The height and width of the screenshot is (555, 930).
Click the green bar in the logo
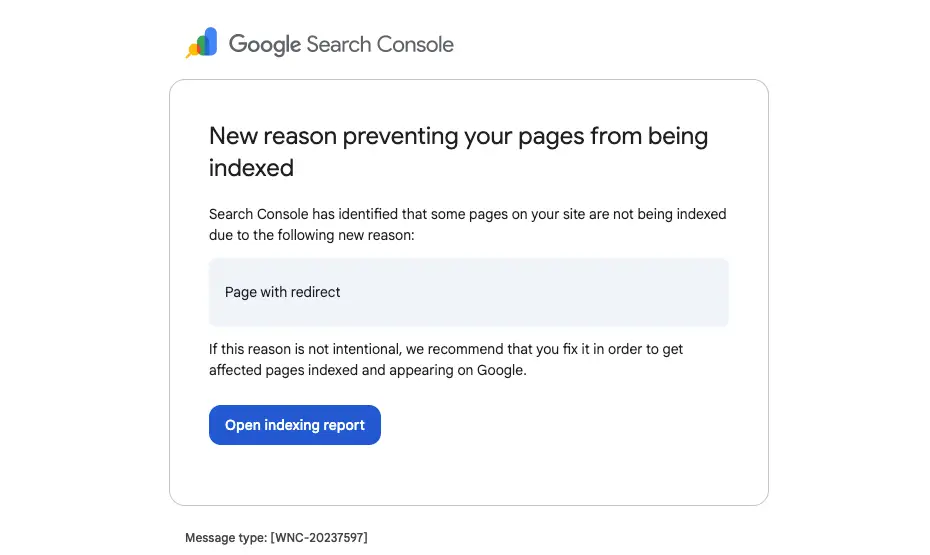[x=201, y=46]
